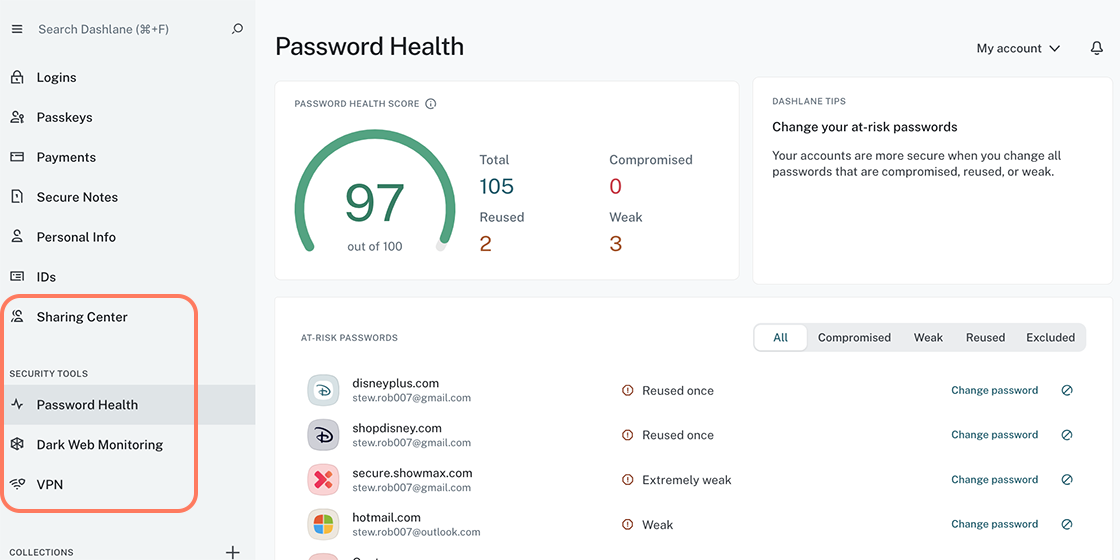1120x560 pixels.
Task: Select the All filter tab
Action: tap(780, 337)
